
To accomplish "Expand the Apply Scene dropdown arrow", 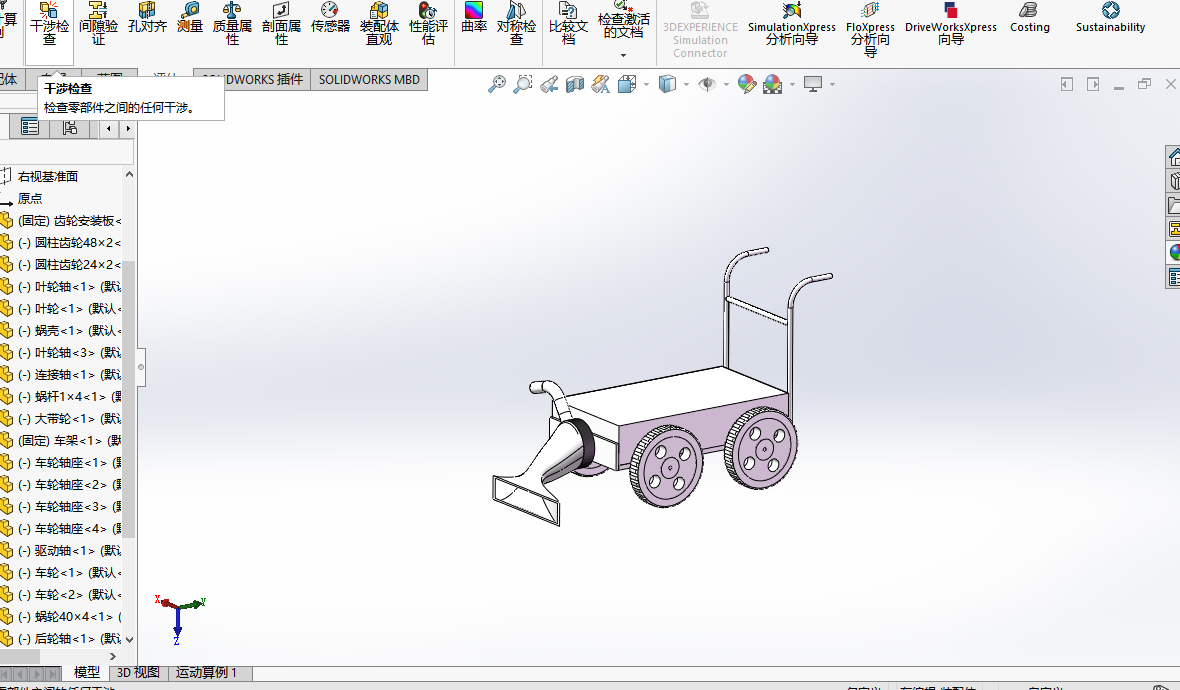I will tap(792, 84).
